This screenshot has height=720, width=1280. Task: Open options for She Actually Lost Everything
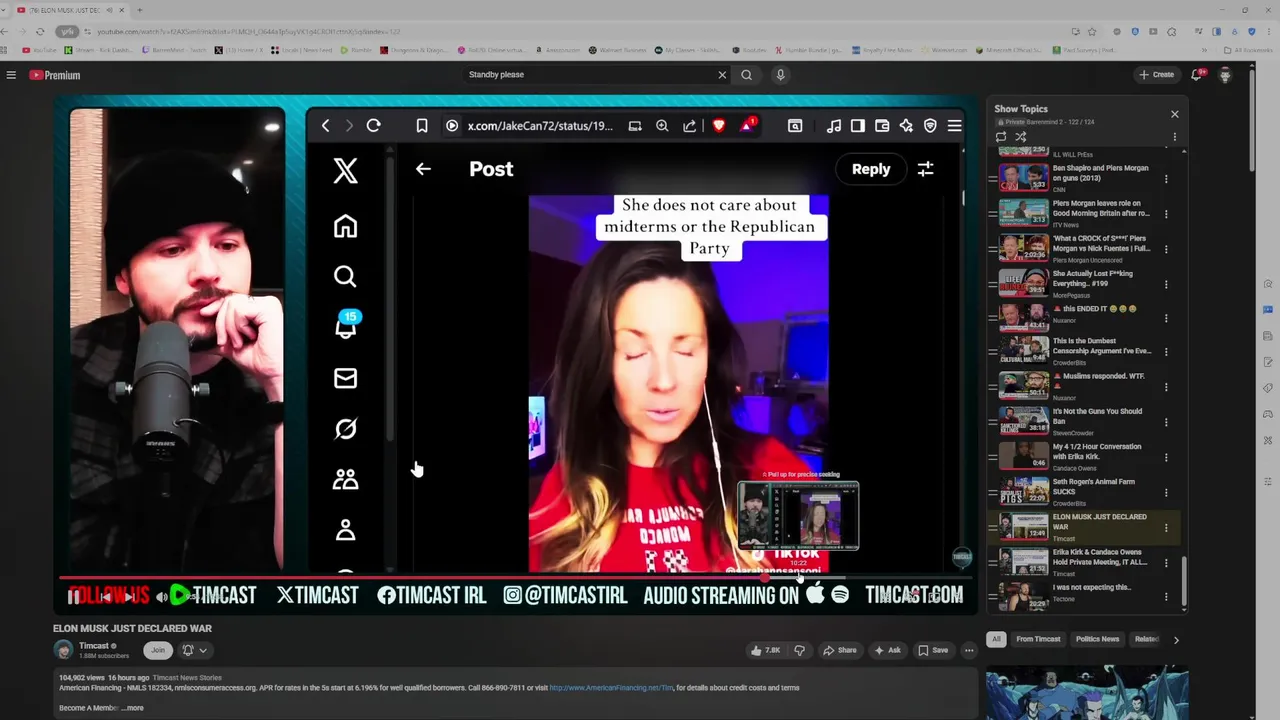pyautogui.click(x=1166, y=284)
